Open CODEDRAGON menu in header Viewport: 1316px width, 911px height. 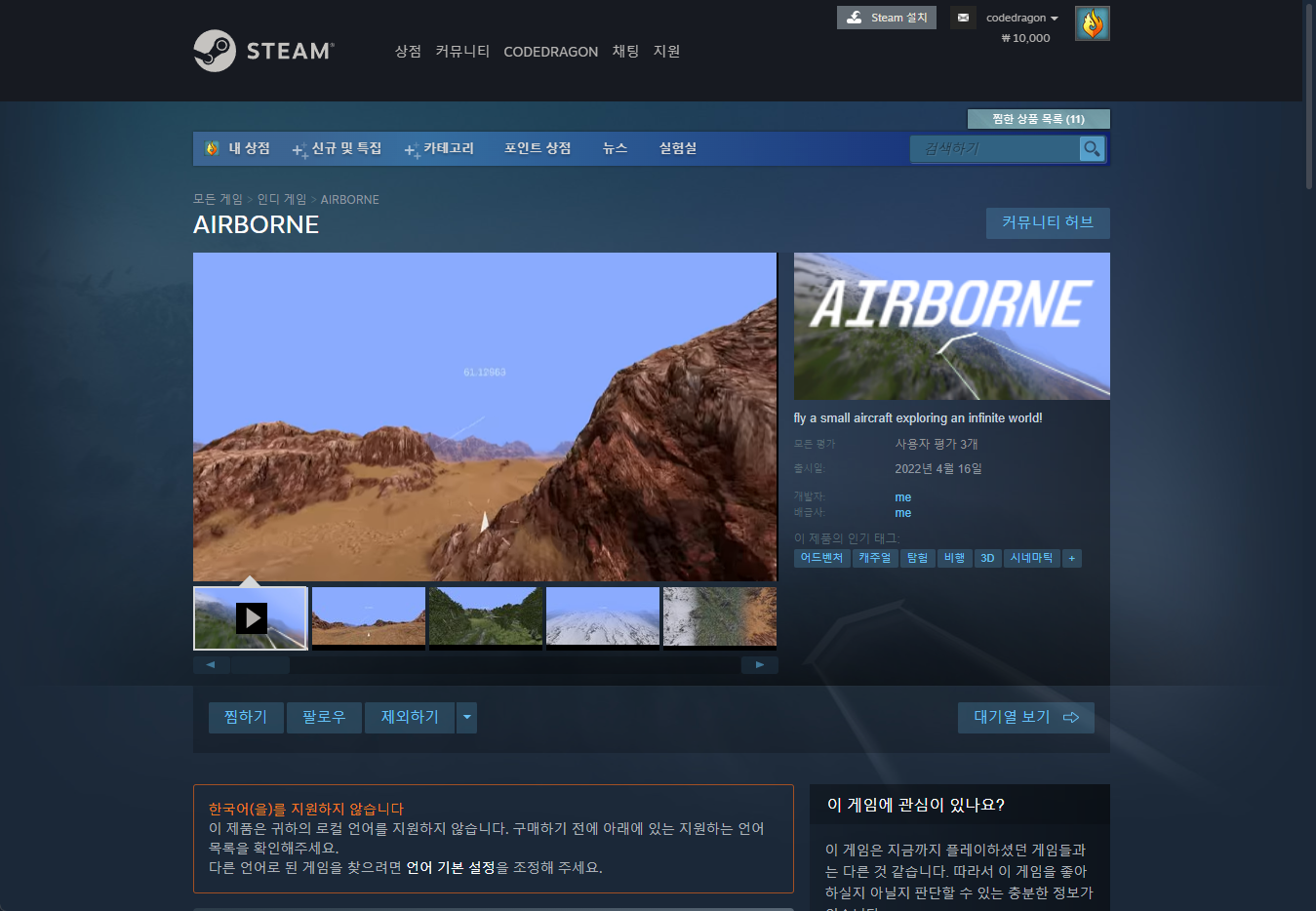click(x=550, y=52)
